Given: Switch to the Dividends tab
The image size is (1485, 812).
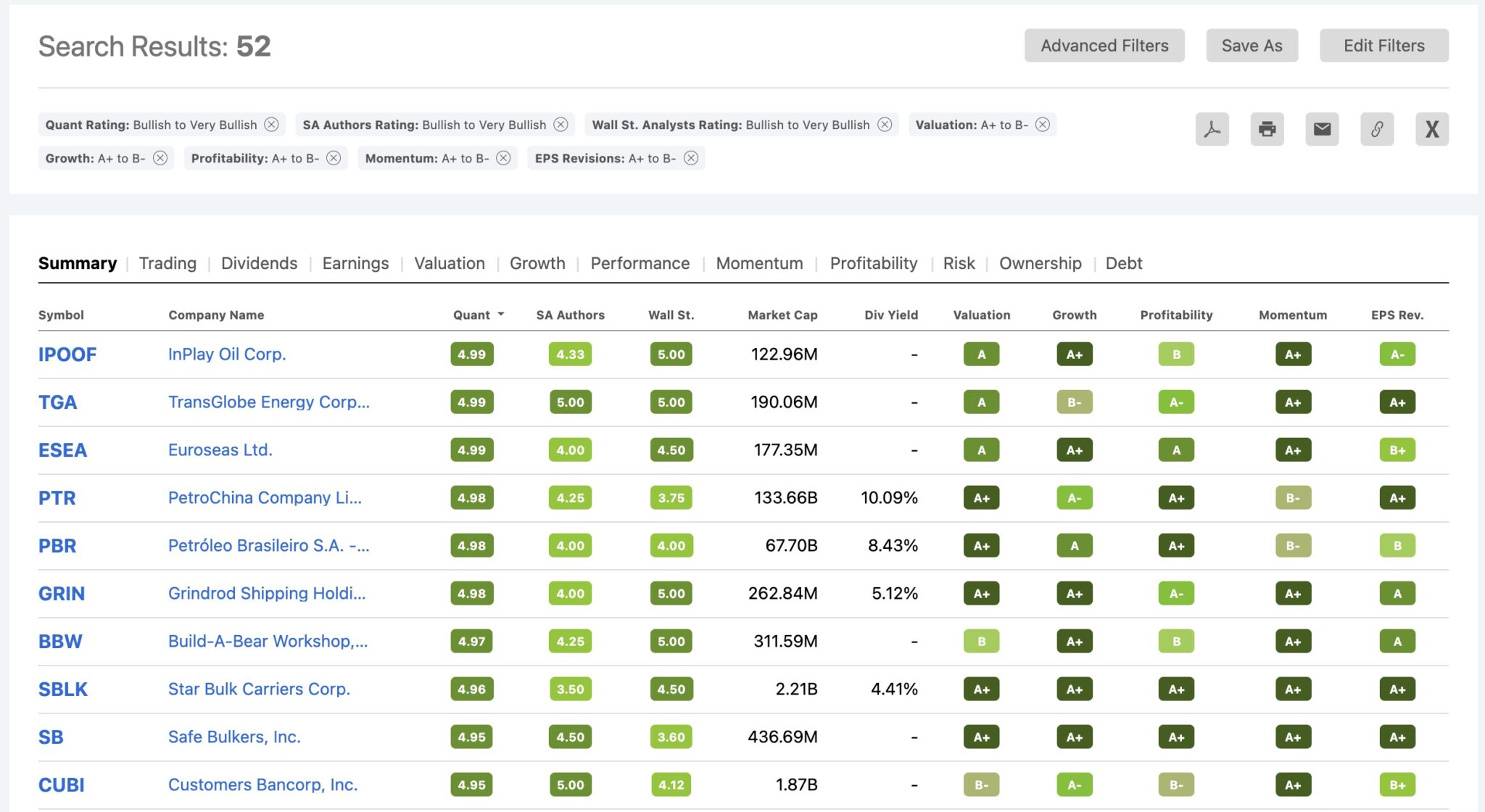Looking at the screenshot, I should [x=259, y=263].
